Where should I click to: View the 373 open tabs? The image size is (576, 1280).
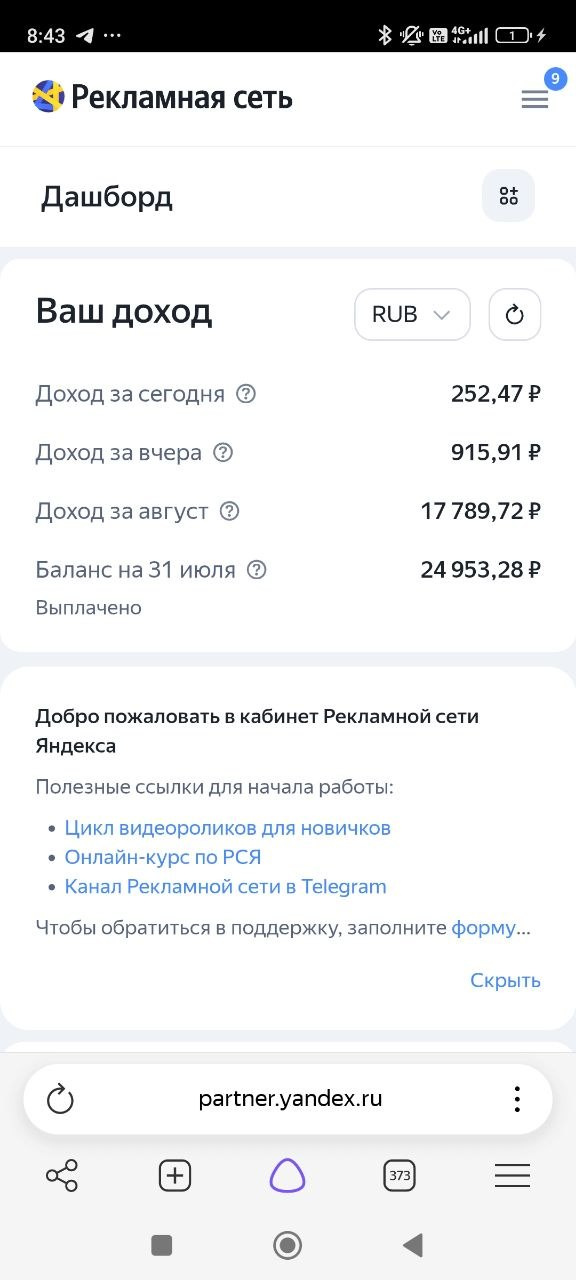(400, 1176)
